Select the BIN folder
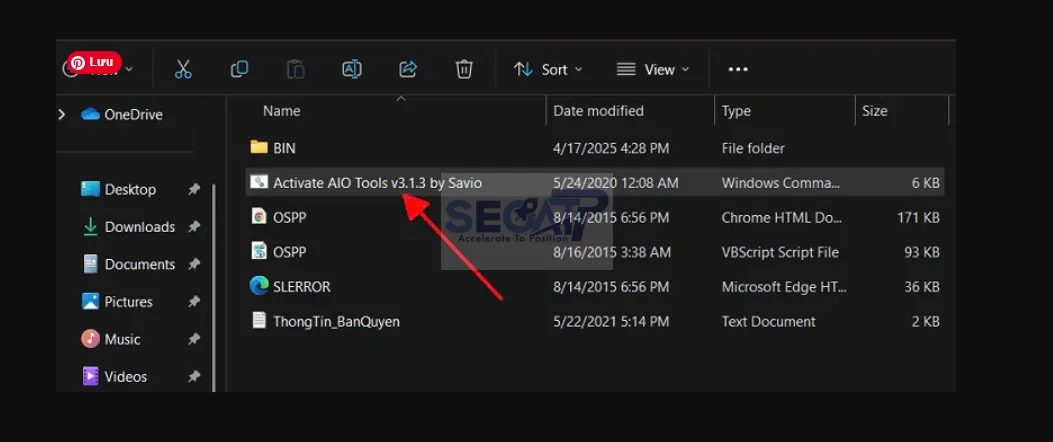This screenshot has width=1053, height=442. coord(594,148)
